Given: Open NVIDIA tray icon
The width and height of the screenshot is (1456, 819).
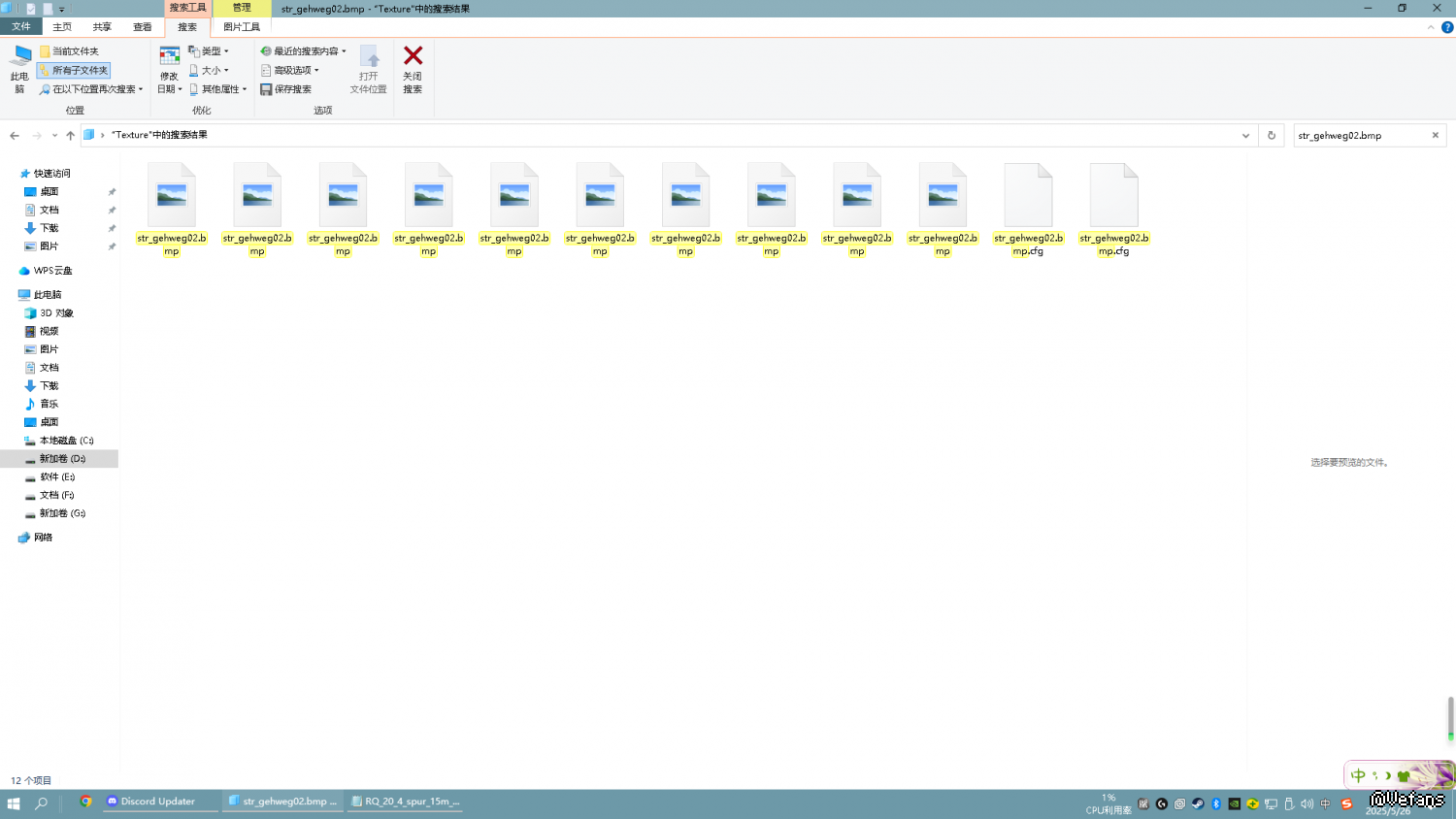Looking at the screenshot, I should click(x=1235, y=803).
